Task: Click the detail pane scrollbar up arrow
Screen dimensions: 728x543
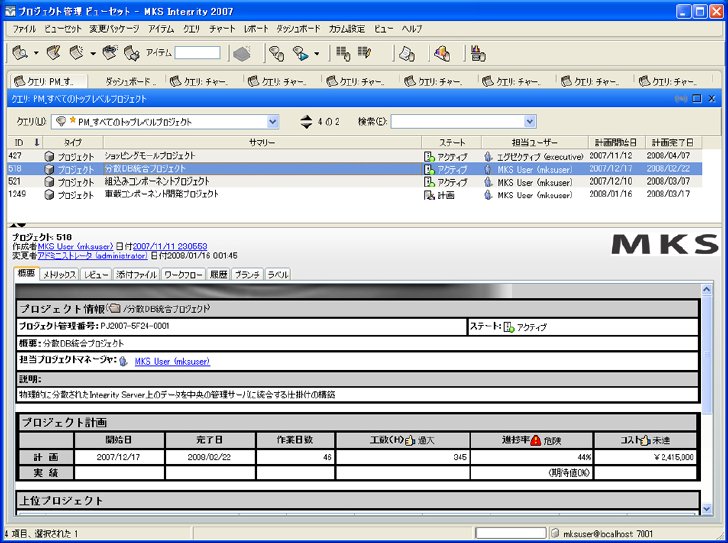Action: point(707,290)
